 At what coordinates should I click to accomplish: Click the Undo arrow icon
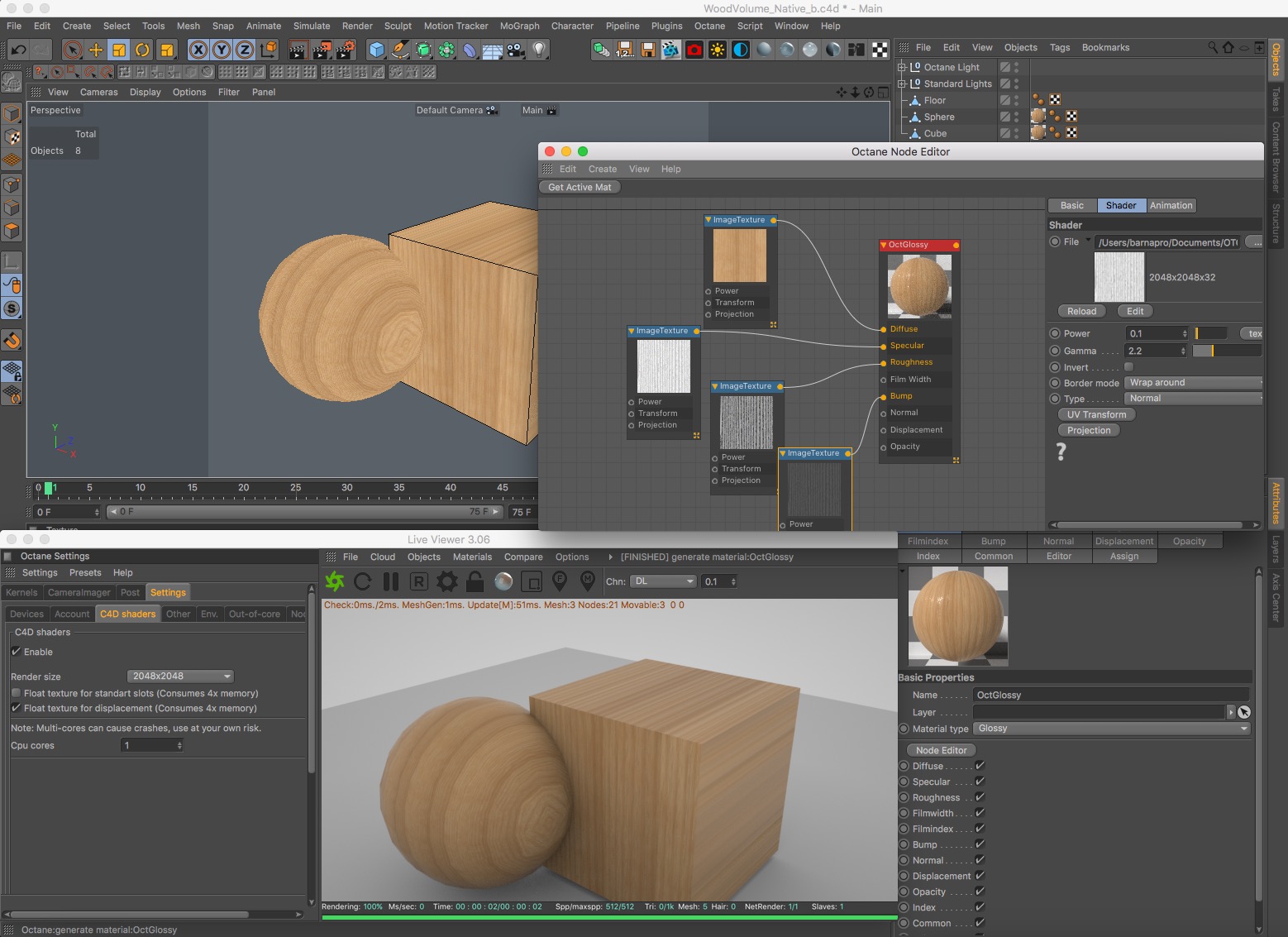18,50
